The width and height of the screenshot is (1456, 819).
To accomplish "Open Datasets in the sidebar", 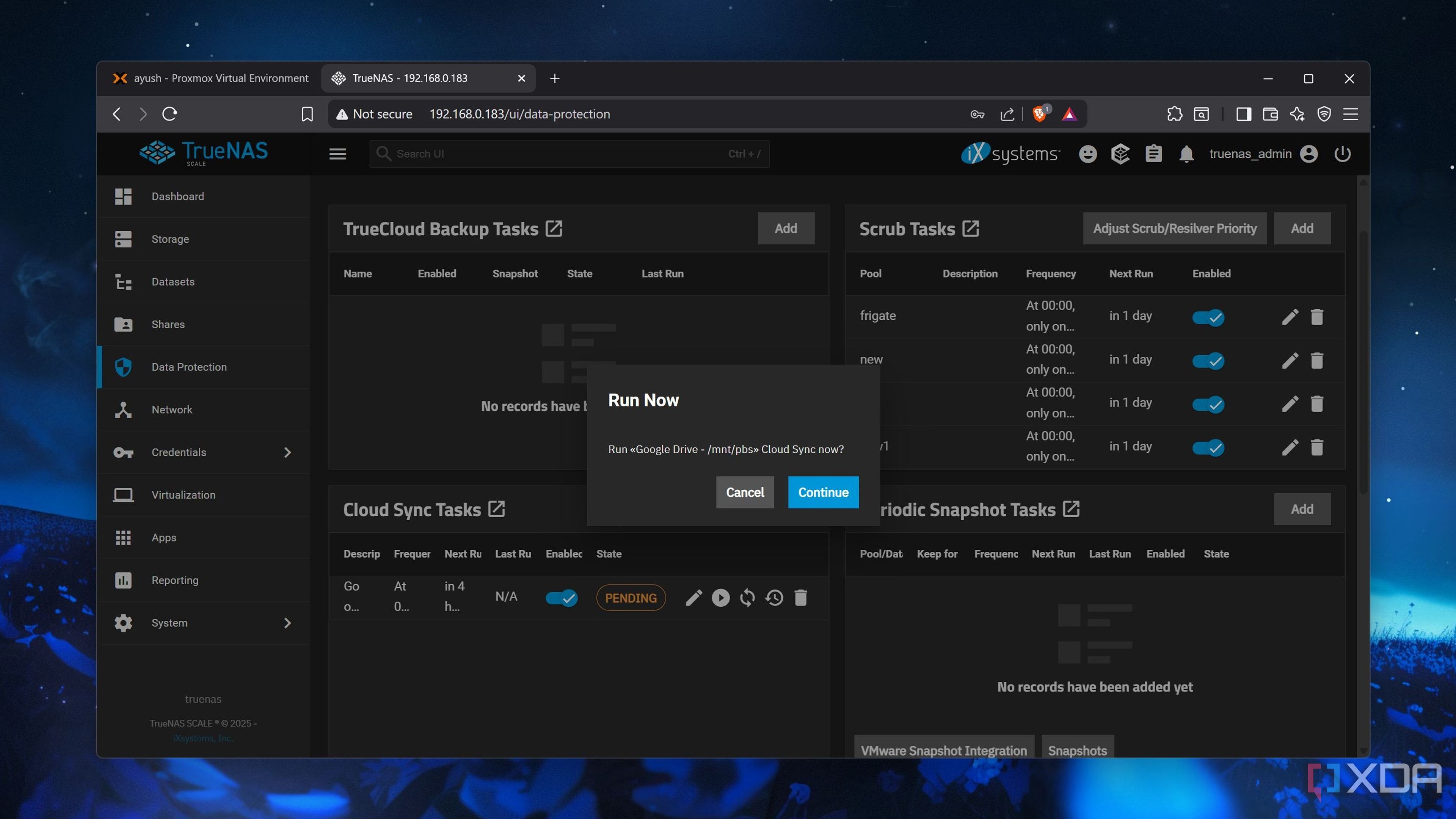I will [204, 281].
